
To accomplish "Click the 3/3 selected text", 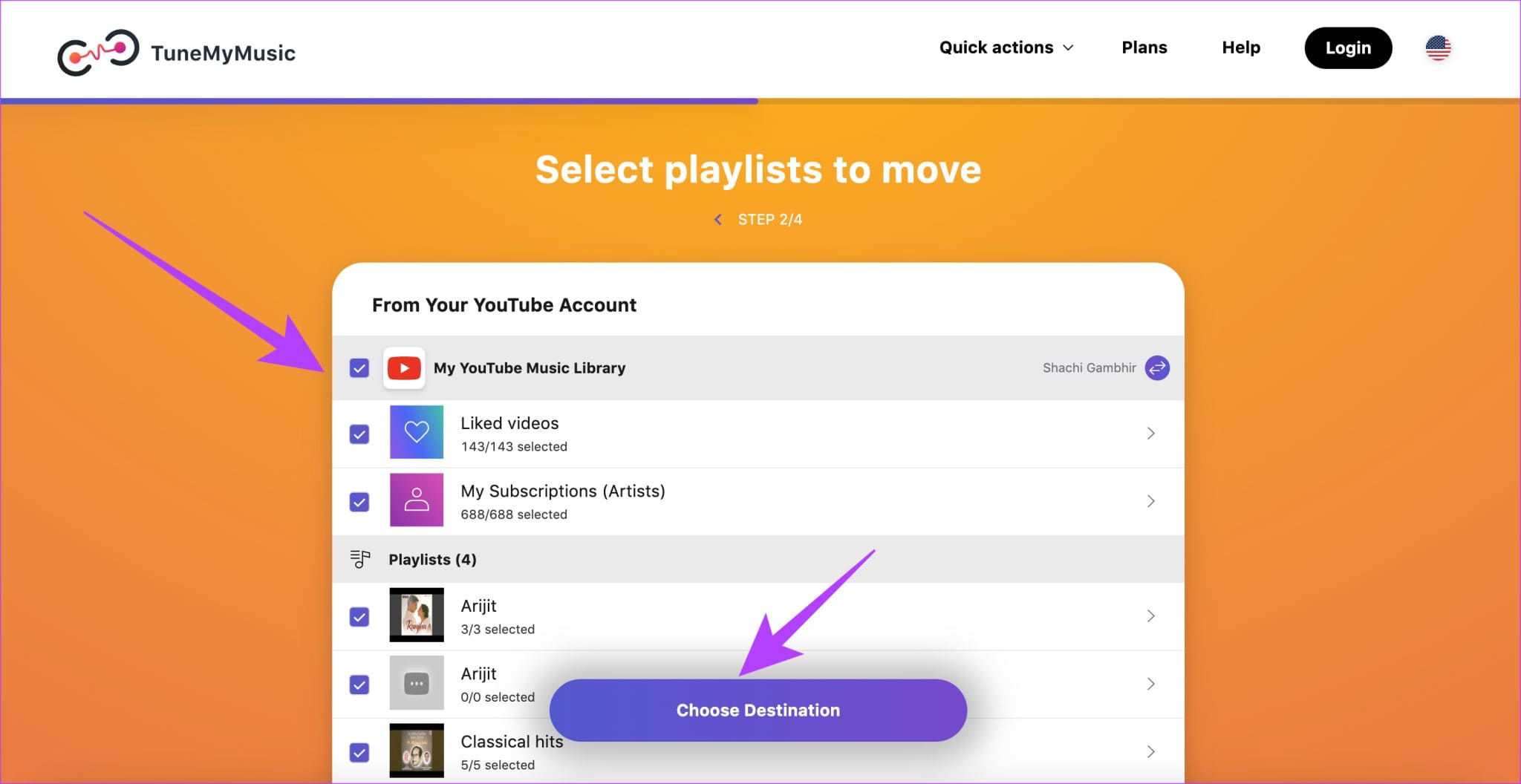I will 498,629.
